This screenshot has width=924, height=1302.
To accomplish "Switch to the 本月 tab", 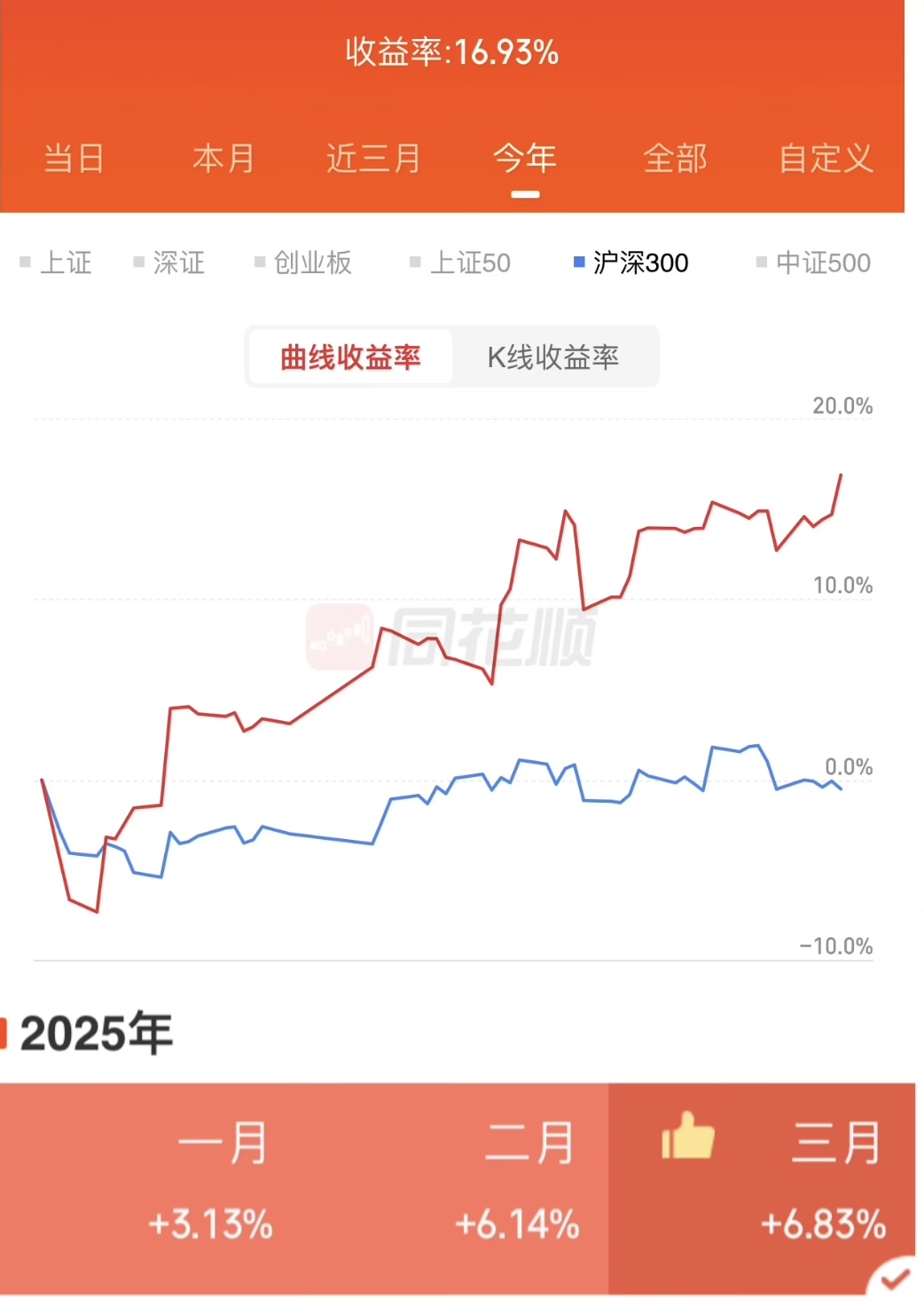I will pyautogui.click(x=223, y=159).
